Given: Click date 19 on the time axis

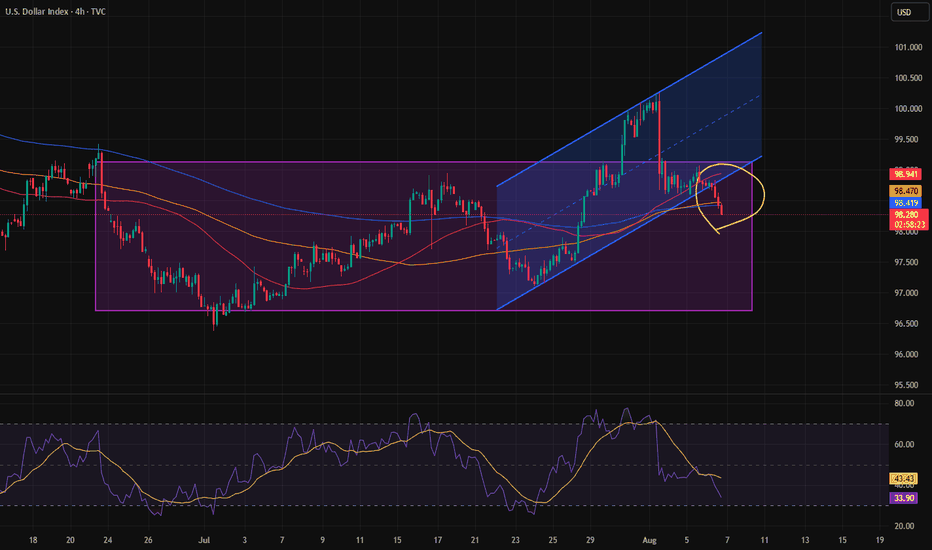Looking at the screenshot, I should click(x=880, y=540).
